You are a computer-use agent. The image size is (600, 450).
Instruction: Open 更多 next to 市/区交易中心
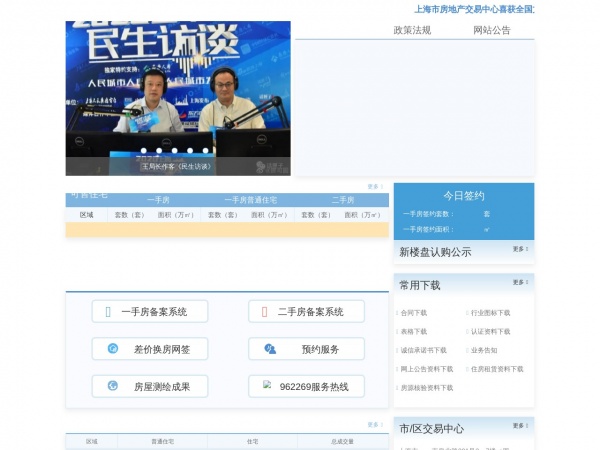(x=520, y=426)
